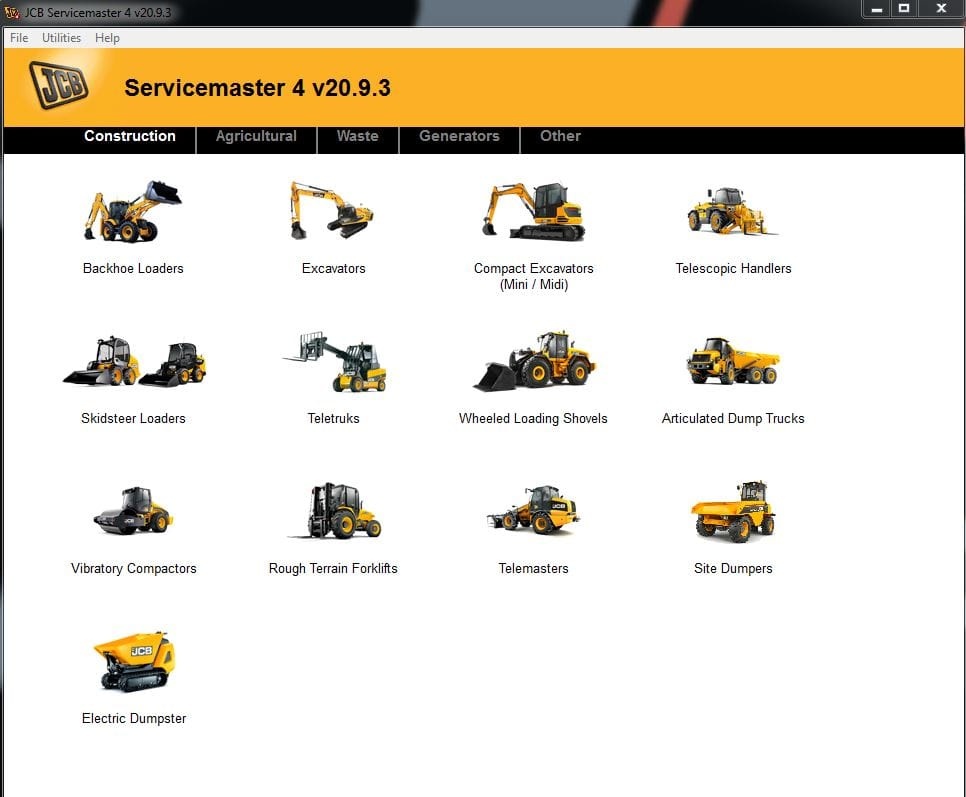Open Skidsteer Loaders machine image
This screenshot has height=797, width=966.
click(134, 361)
